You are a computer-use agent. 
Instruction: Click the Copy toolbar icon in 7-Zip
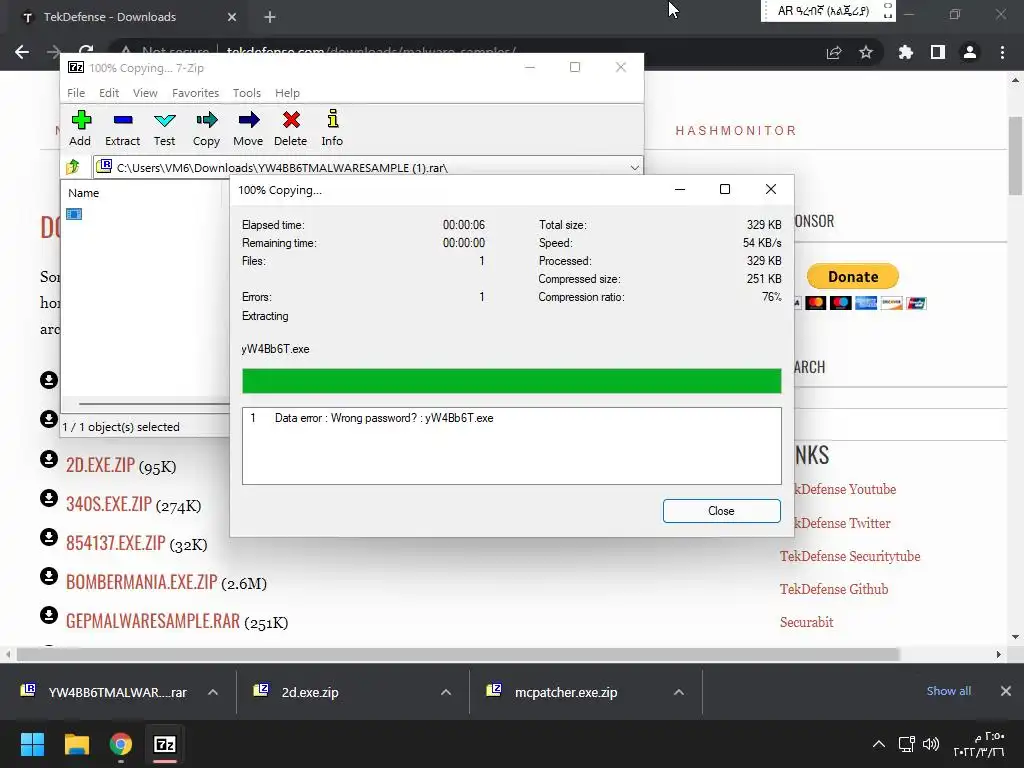point(206,120)
